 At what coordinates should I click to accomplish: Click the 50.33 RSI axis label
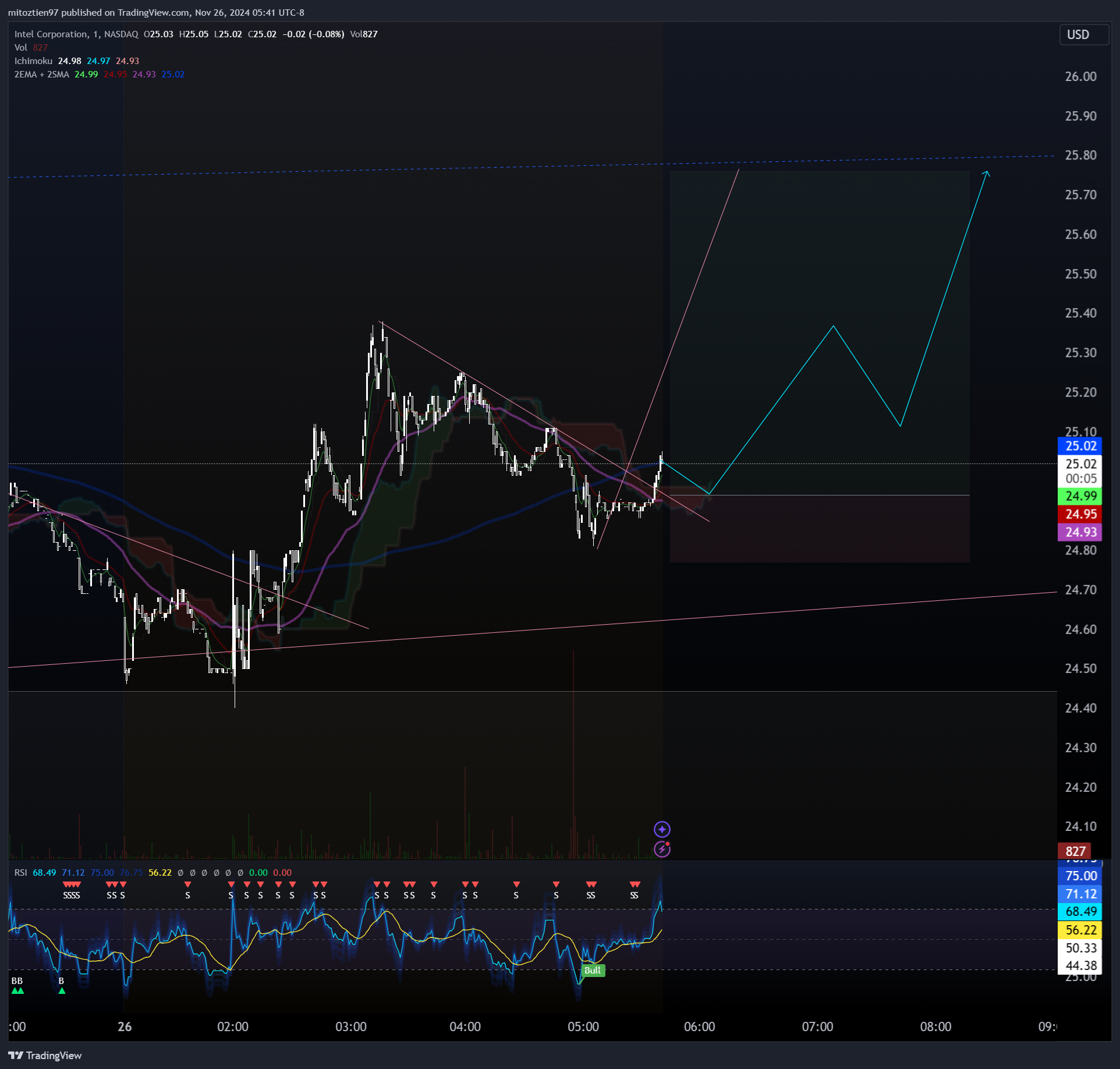(1080, 948)
